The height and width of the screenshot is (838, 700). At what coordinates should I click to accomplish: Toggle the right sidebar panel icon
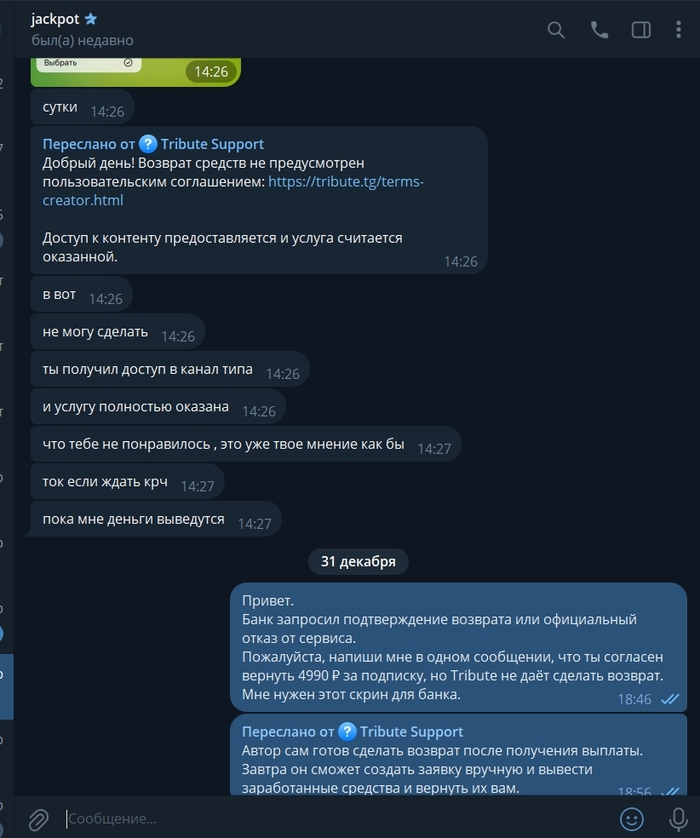(x=641, y=30)
